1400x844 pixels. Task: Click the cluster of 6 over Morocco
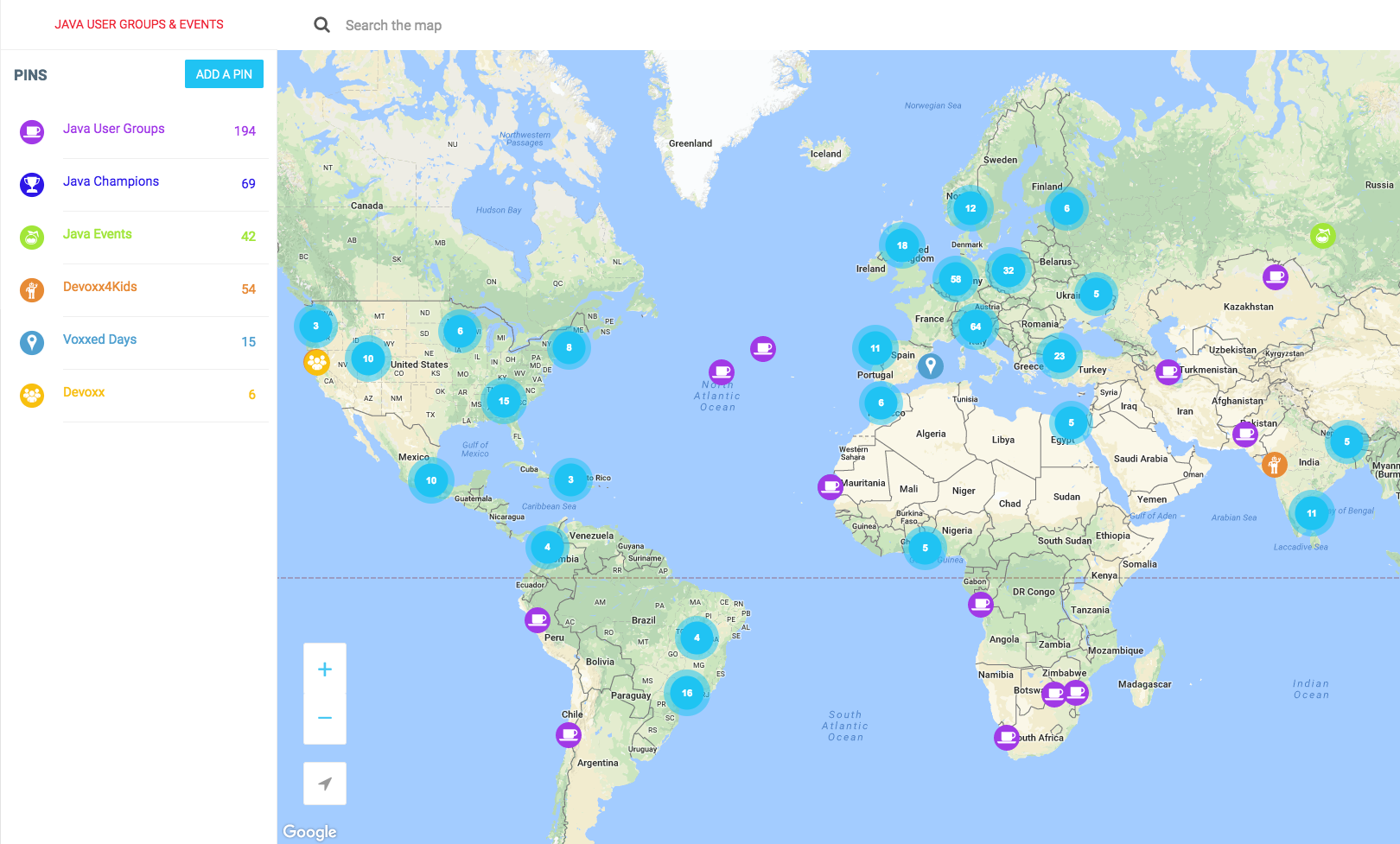(881, 403)
